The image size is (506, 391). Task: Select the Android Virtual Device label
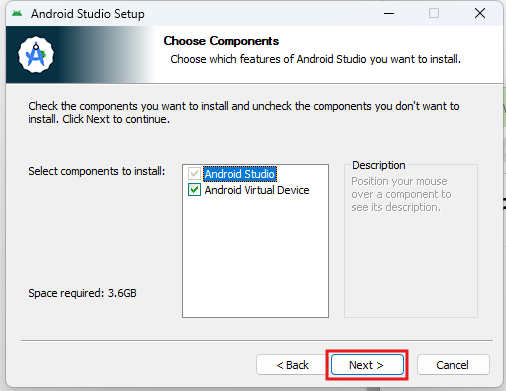(x=257, y=190)
